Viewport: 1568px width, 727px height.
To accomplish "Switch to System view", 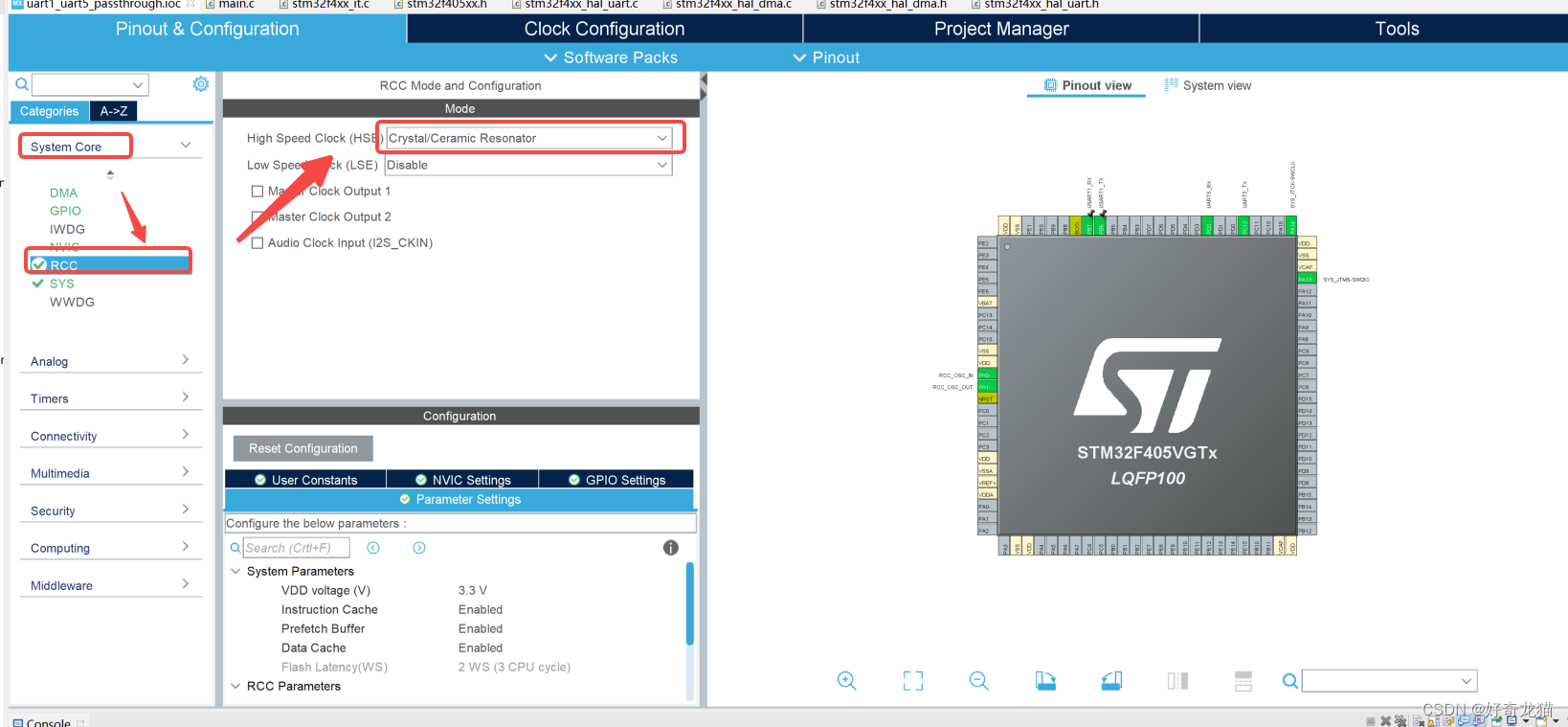I will (x=1207, y=85).
